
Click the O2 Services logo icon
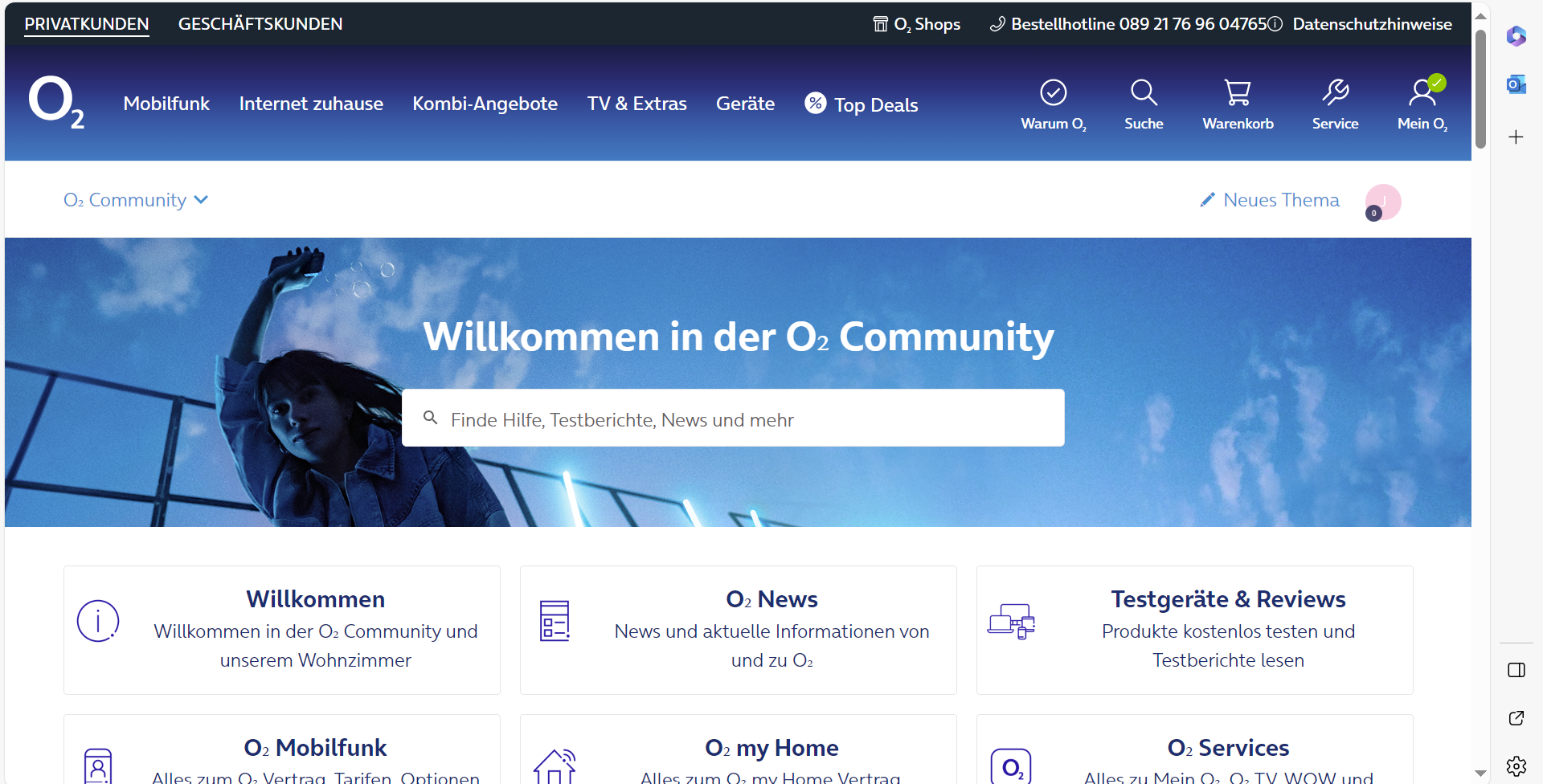pyautogui.click(x=1011, y=766)
